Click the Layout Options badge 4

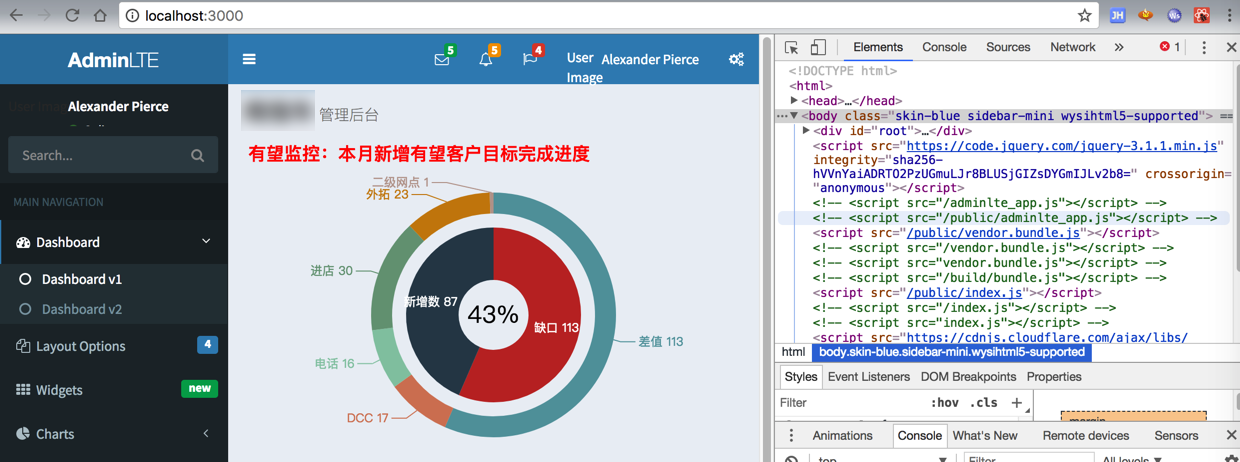click(207, 345)
